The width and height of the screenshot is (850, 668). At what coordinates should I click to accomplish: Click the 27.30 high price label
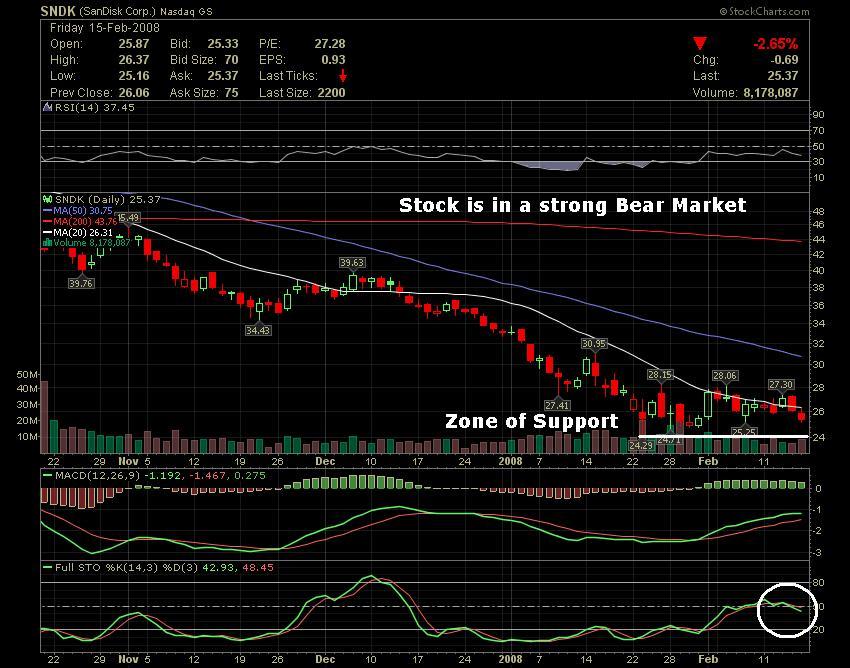781,384
